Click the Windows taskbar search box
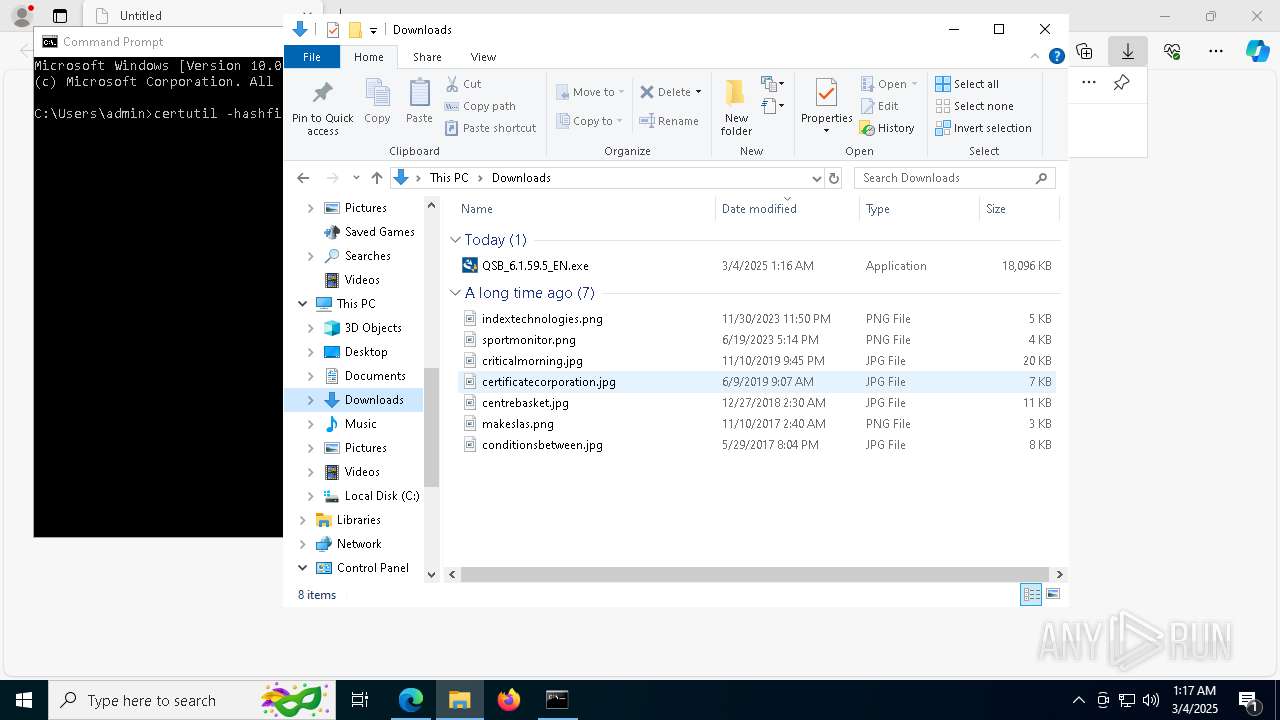 (190, 700)
